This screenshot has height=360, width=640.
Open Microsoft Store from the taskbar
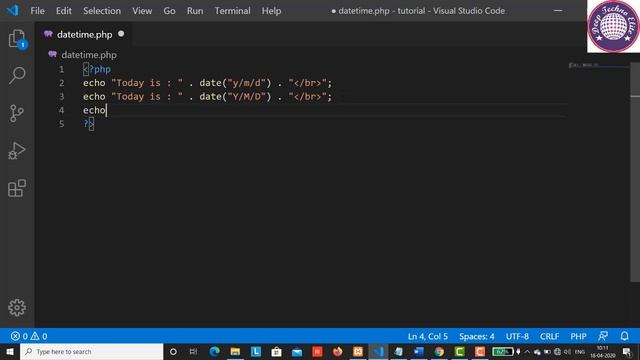276,351
